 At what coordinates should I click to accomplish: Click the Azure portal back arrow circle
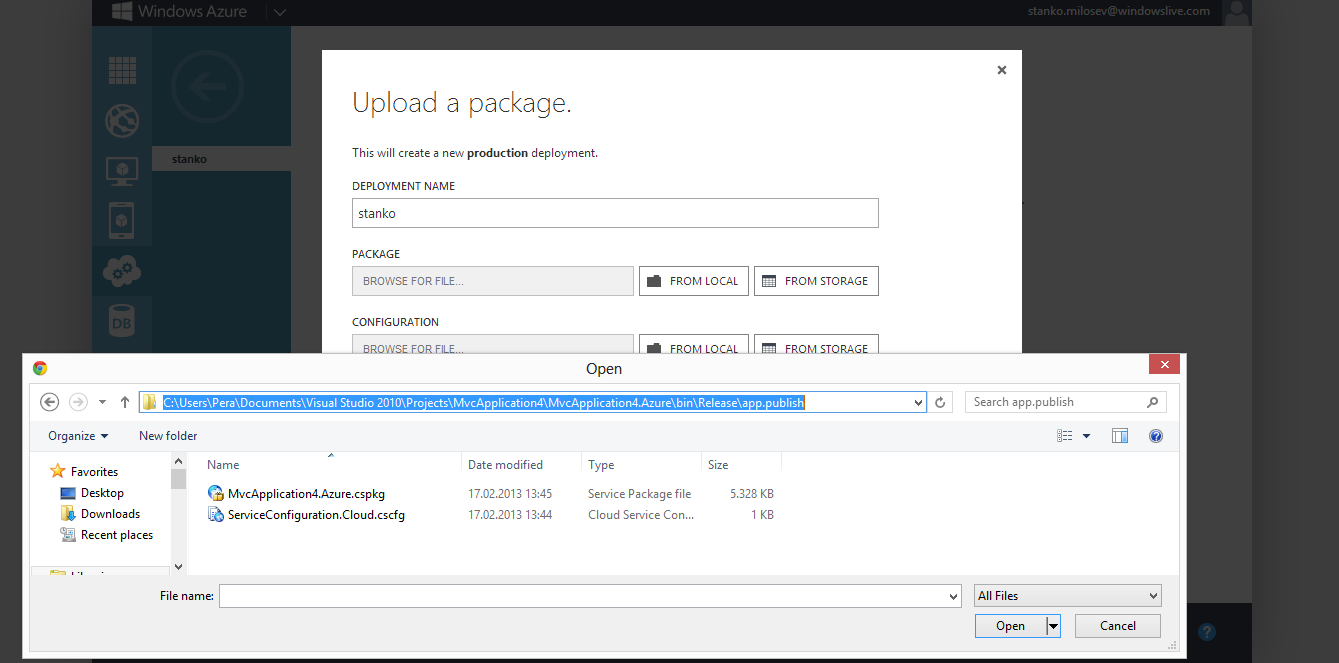(207, 88)
